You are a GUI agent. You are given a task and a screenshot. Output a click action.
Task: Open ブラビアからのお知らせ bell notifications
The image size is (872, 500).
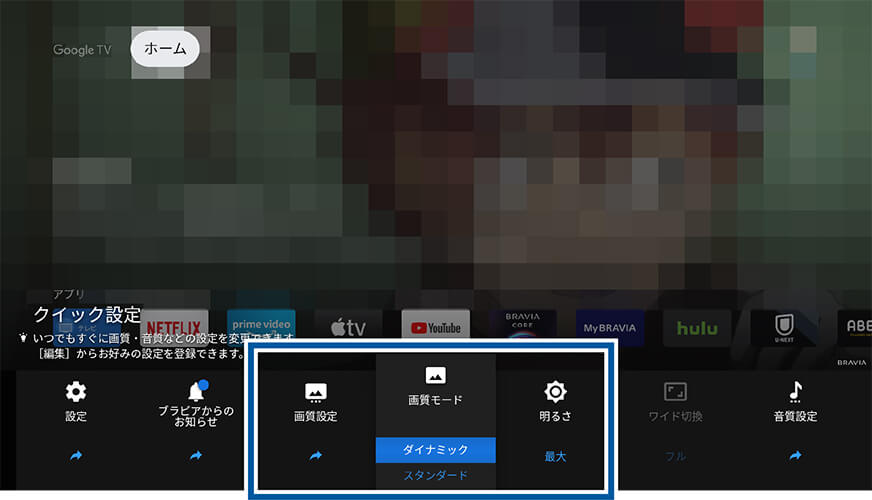point(196,391)
